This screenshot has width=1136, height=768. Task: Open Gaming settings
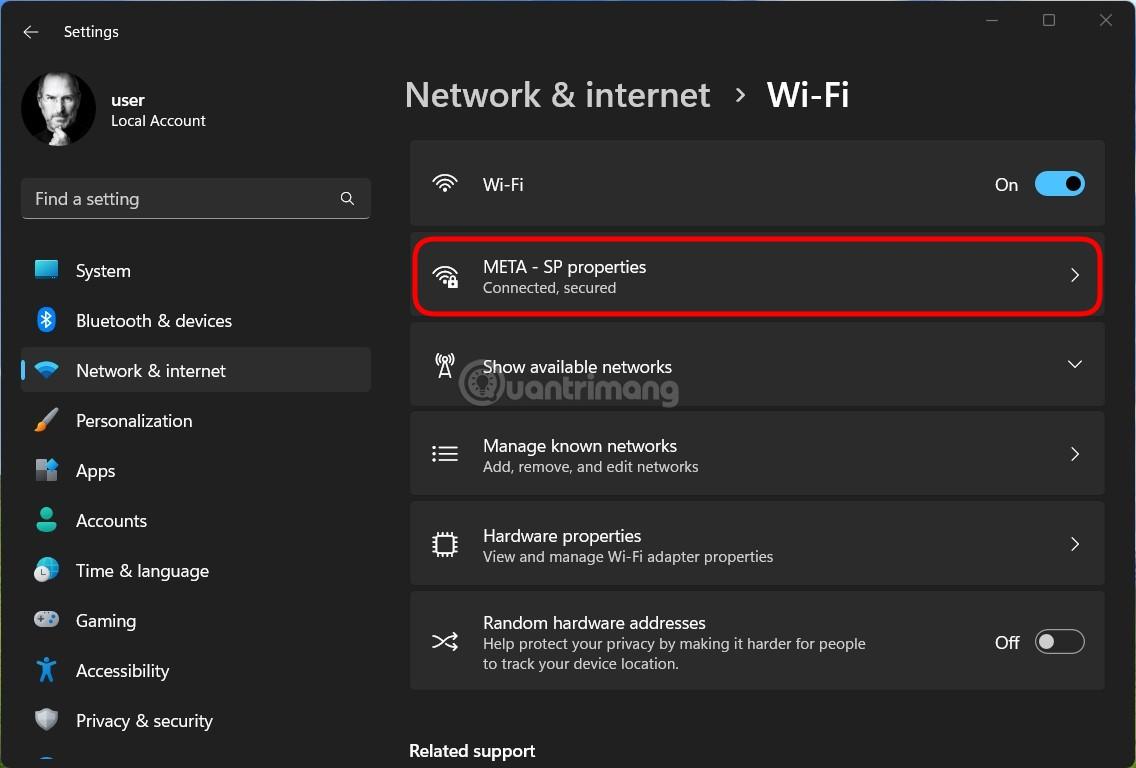click(x=196, y=620)
